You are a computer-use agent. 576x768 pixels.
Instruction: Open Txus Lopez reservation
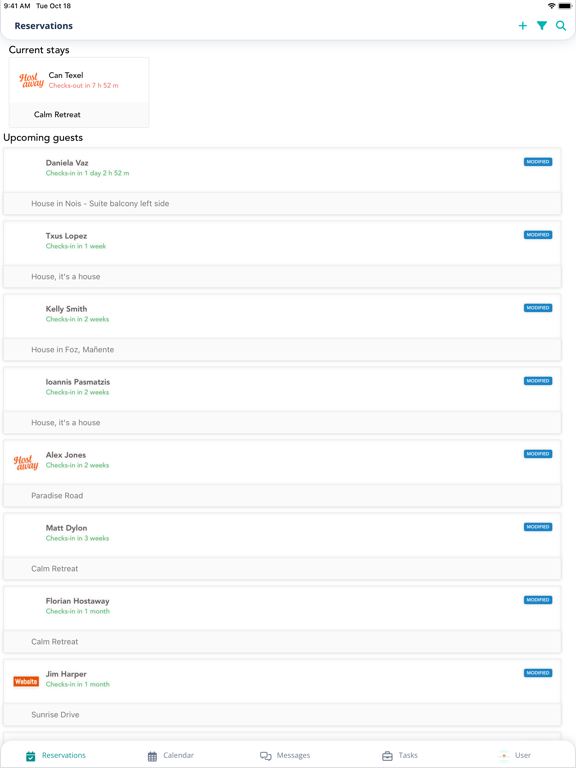[282, 254]
